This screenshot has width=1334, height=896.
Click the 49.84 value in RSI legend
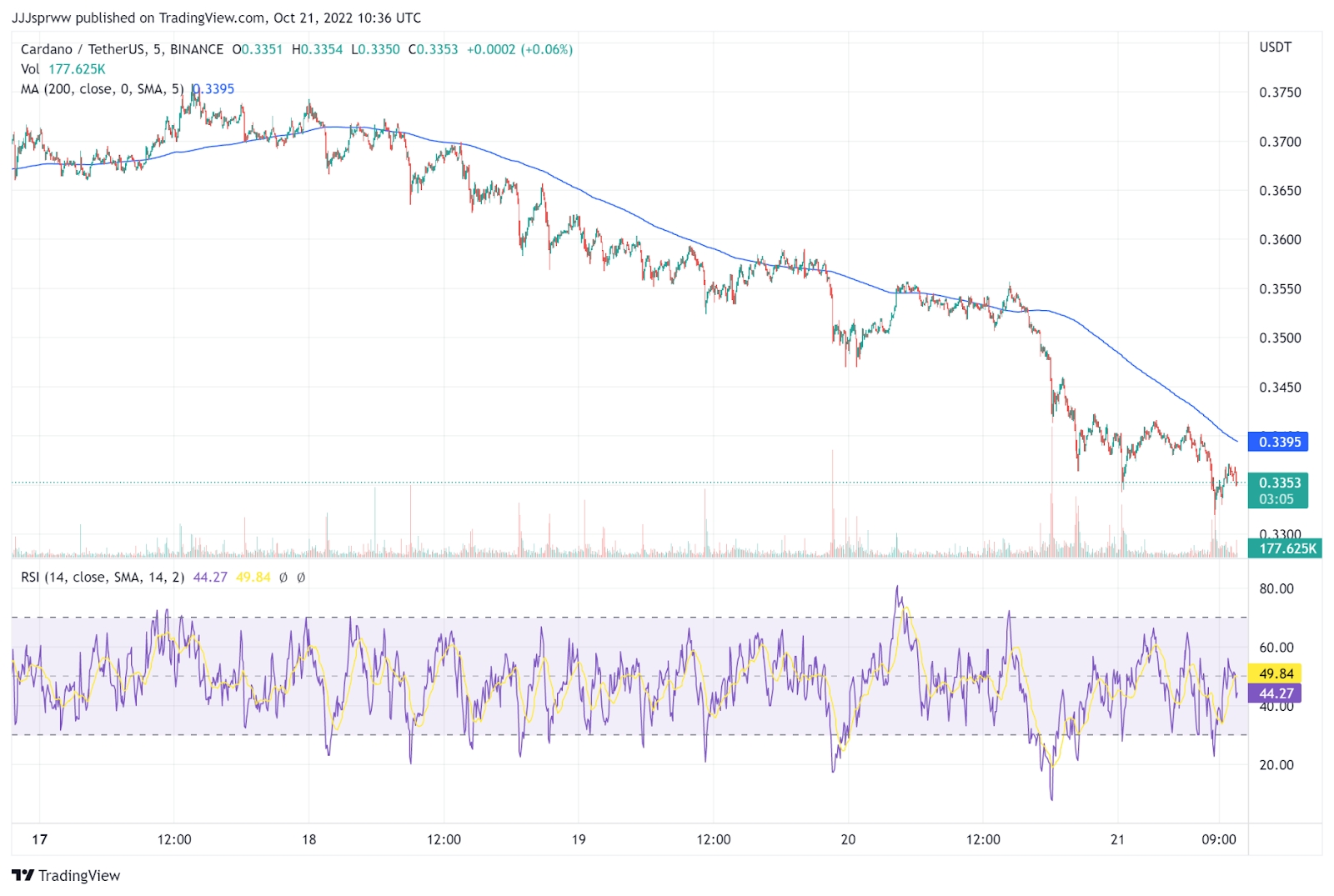[x=253, y=577]
